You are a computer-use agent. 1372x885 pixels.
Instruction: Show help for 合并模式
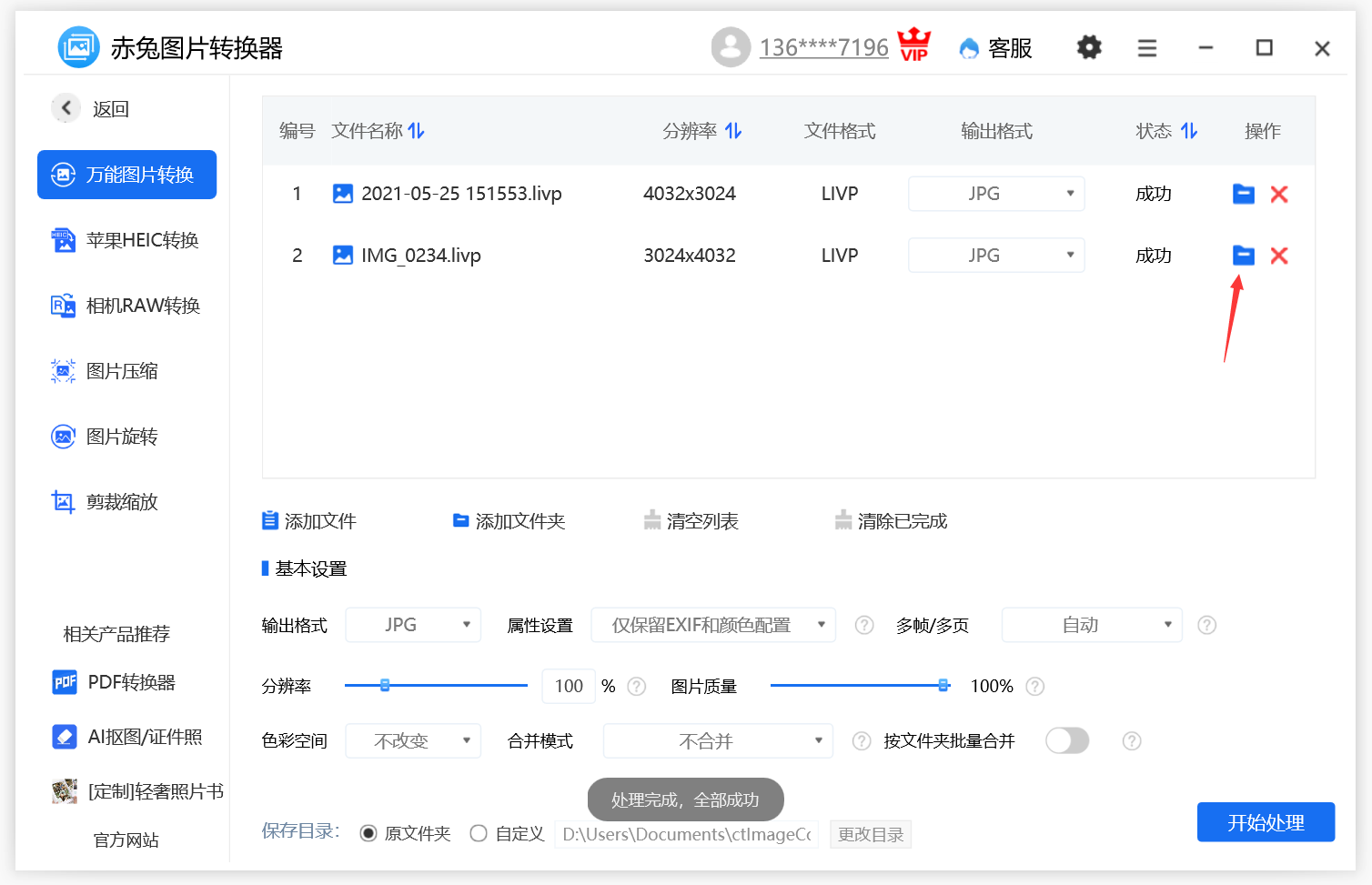point(862,741)
